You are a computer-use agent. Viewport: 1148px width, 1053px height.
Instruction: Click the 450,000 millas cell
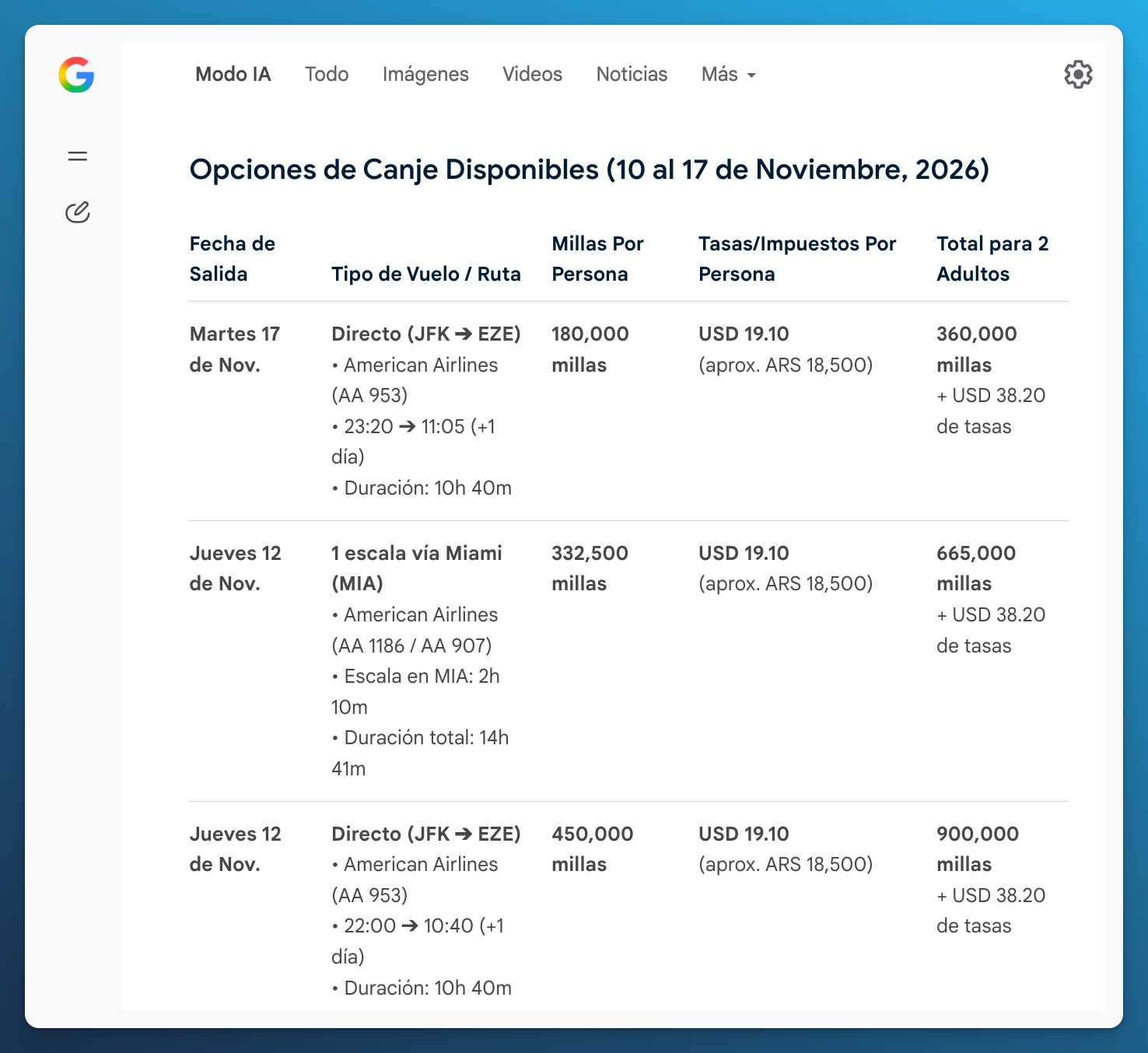593,849
